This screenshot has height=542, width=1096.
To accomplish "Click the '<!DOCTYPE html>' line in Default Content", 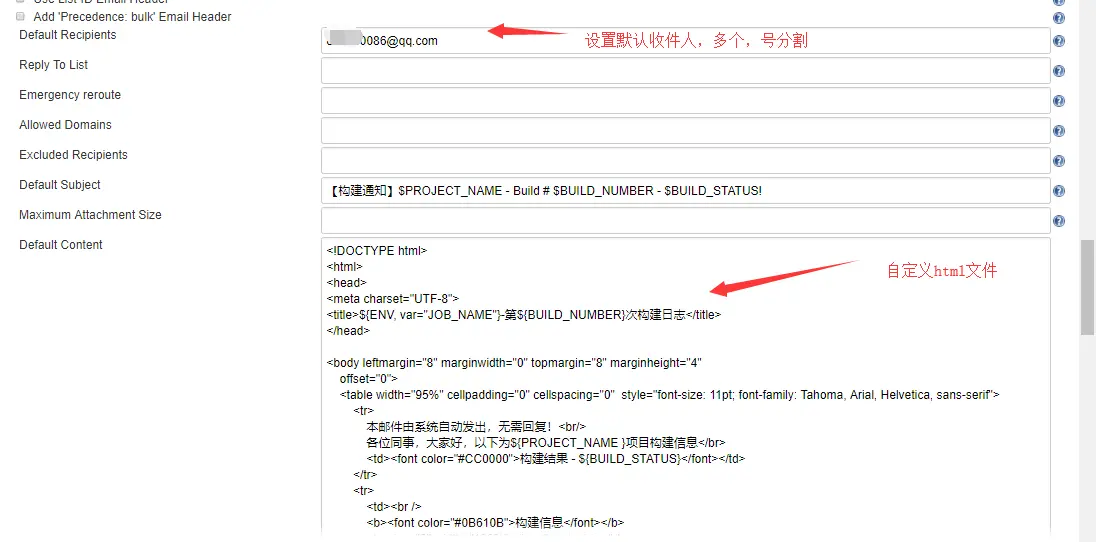I will click(377, 251).
